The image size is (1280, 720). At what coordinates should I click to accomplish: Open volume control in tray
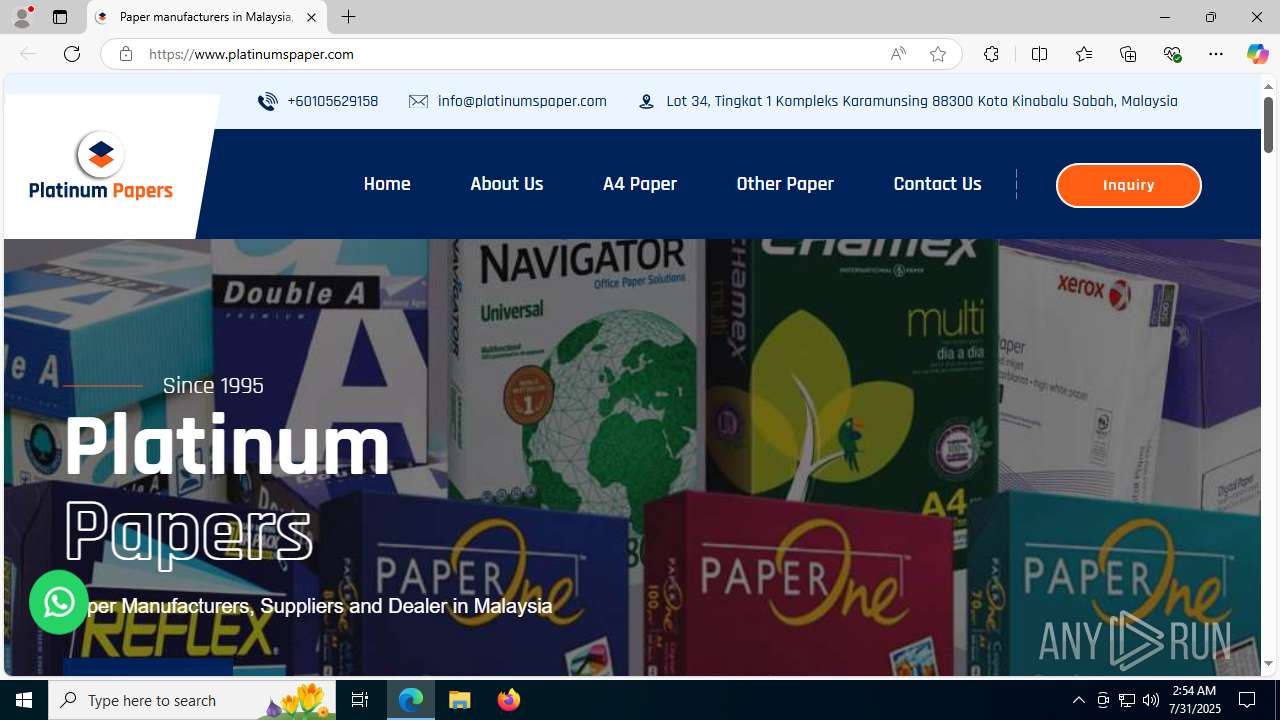point(1151,700)
